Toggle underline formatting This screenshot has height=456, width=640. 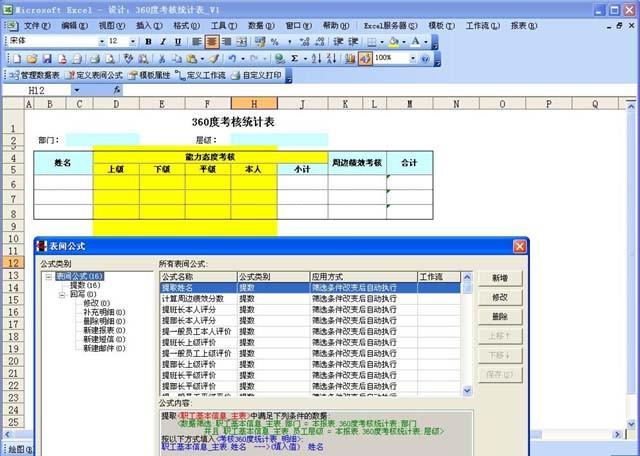(x=178, y=42)
